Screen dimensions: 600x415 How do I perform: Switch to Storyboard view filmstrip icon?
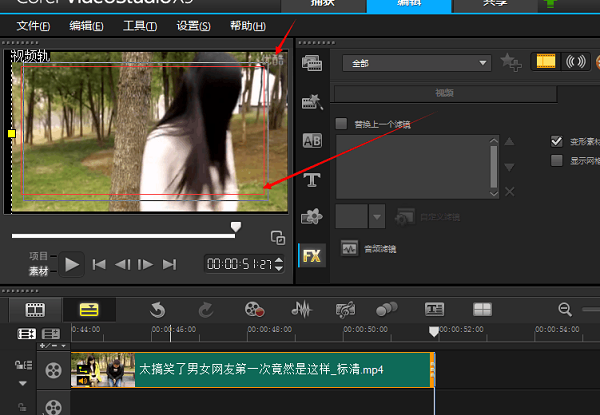[x=36, y=309]
